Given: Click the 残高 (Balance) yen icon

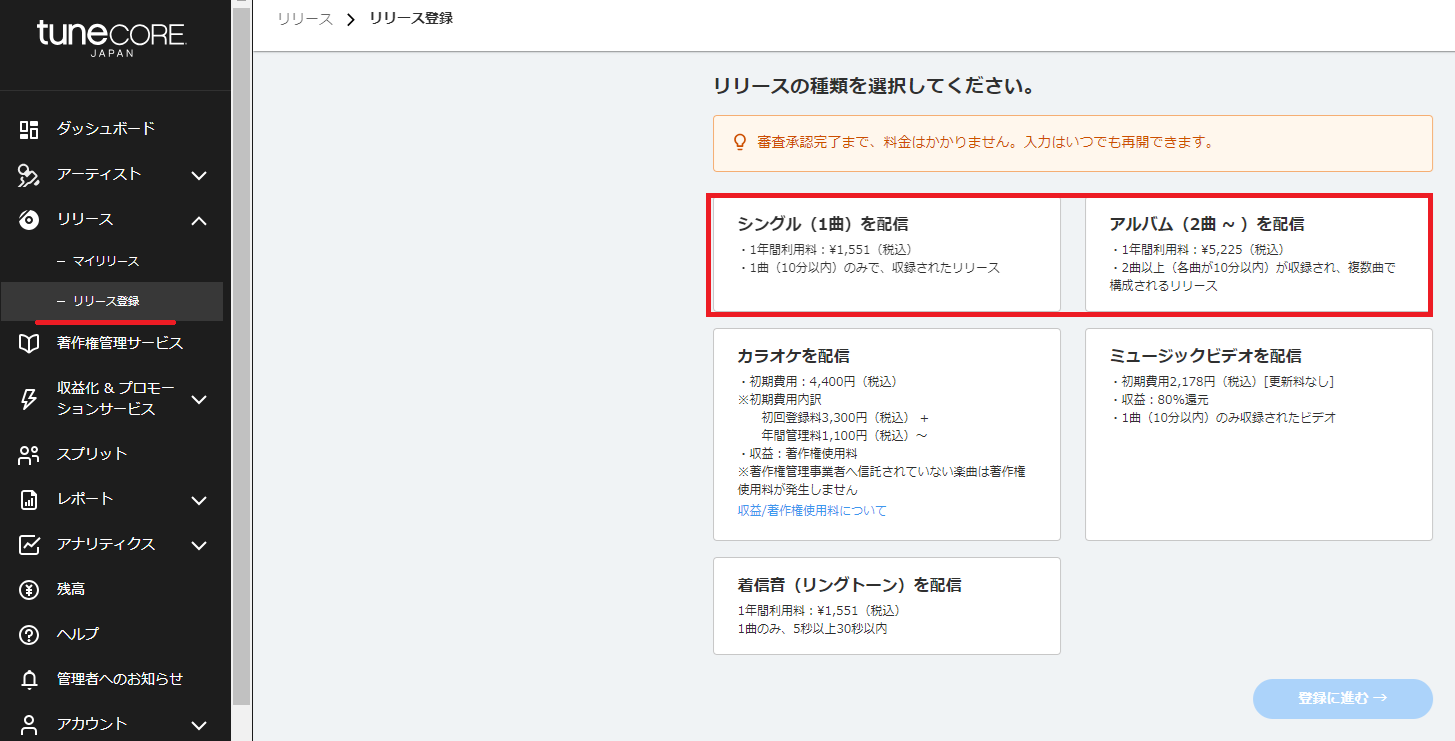Looking at the screenshot, I should click(27, 589).
